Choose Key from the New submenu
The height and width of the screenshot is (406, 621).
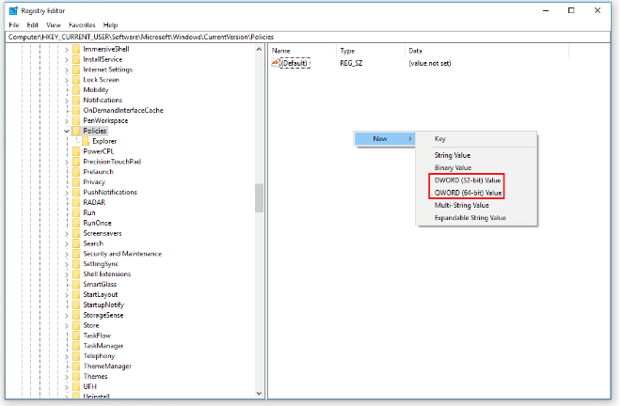[x=476, y=139]
